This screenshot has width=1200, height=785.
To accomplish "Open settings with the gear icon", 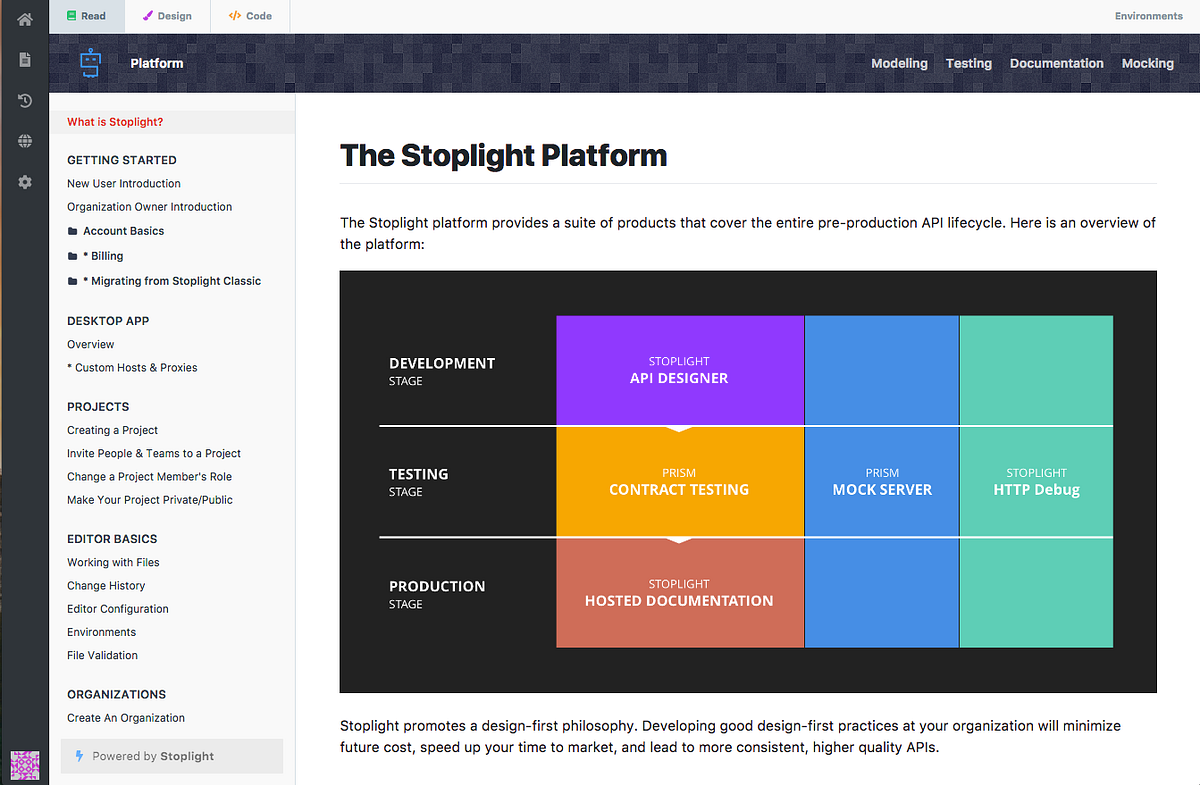I will tap(24, 181).
